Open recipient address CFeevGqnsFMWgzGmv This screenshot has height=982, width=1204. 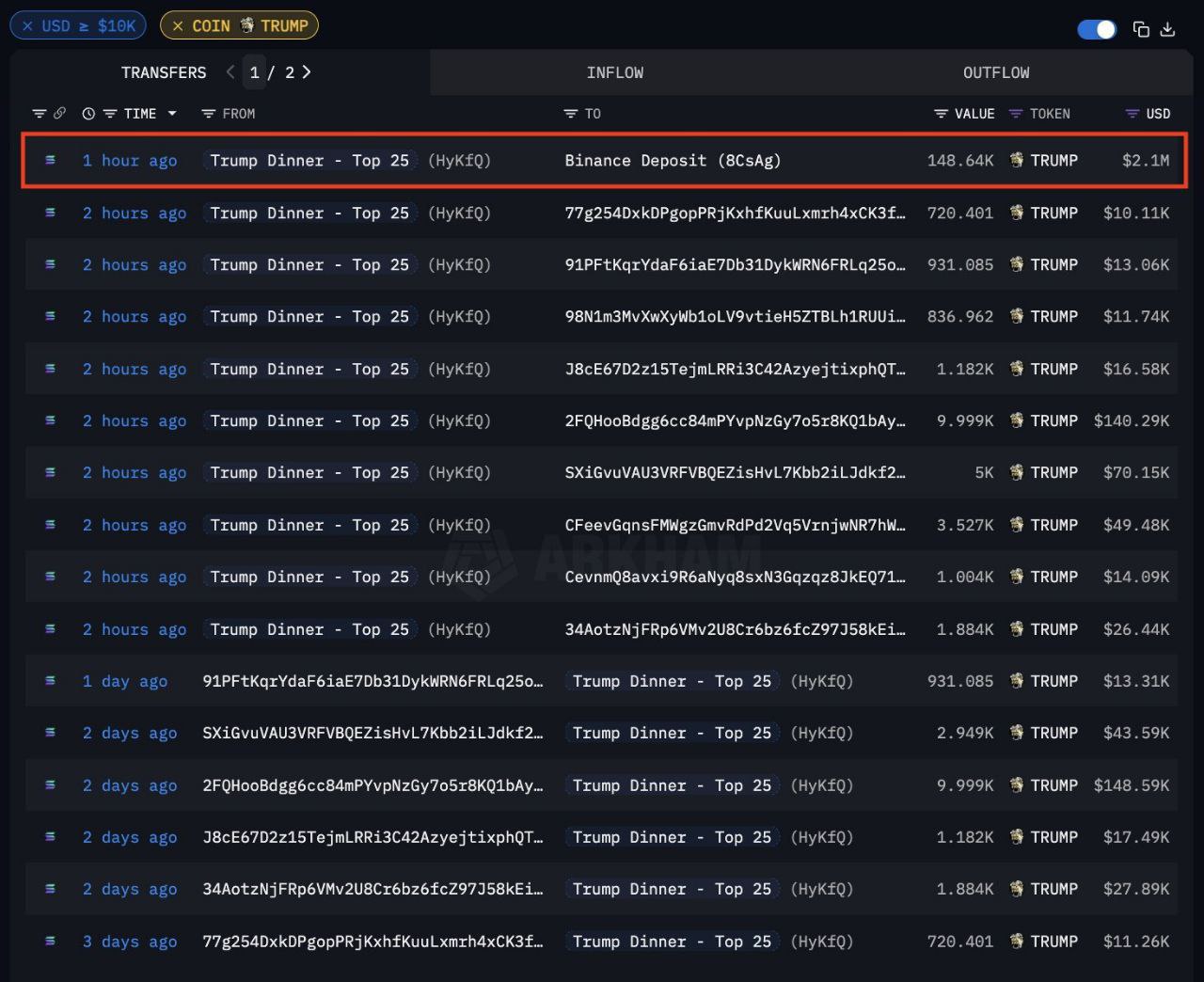735,526
